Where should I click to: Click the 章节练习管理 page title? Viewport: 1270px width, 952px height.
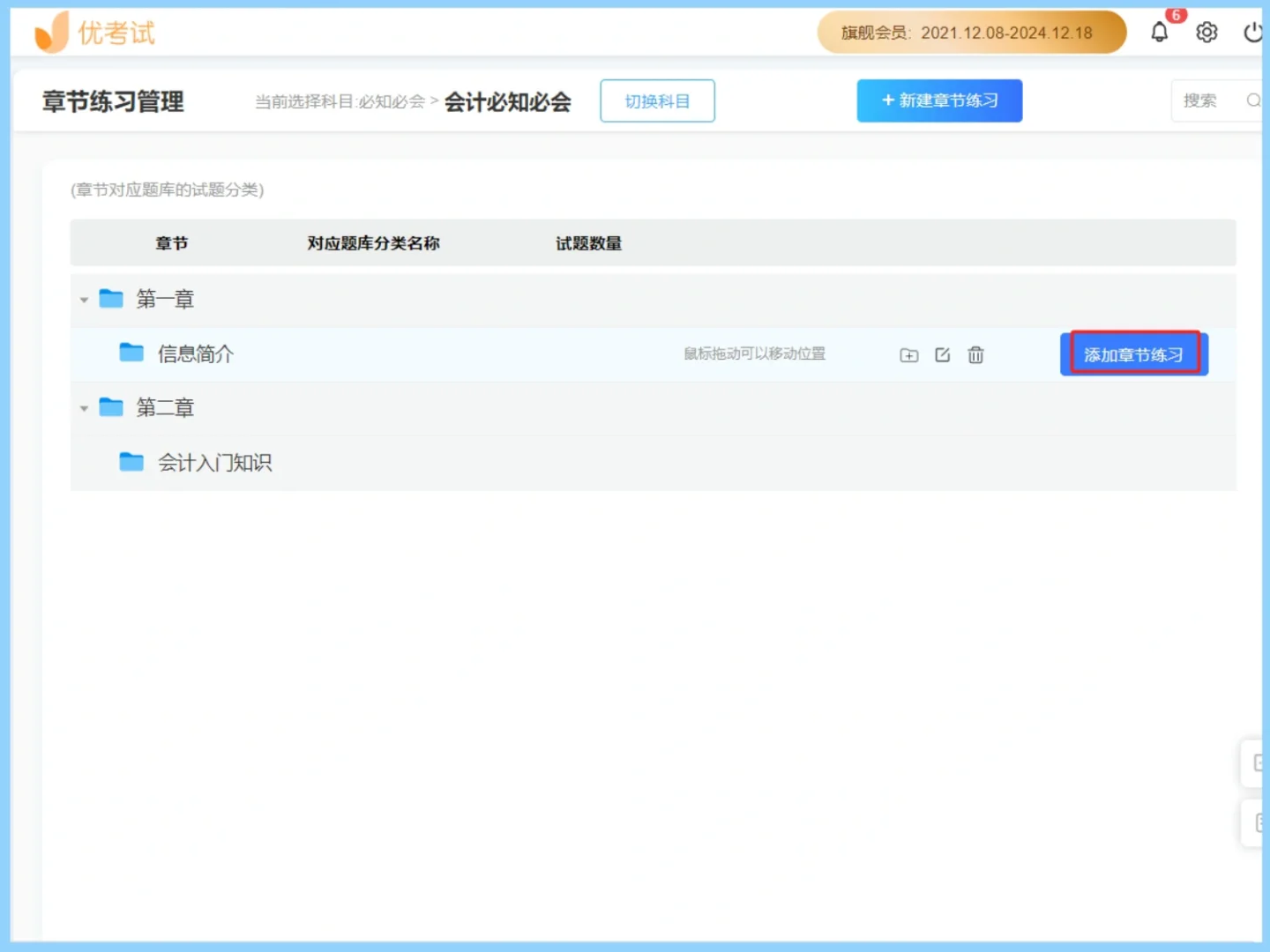tap(114, 101)
